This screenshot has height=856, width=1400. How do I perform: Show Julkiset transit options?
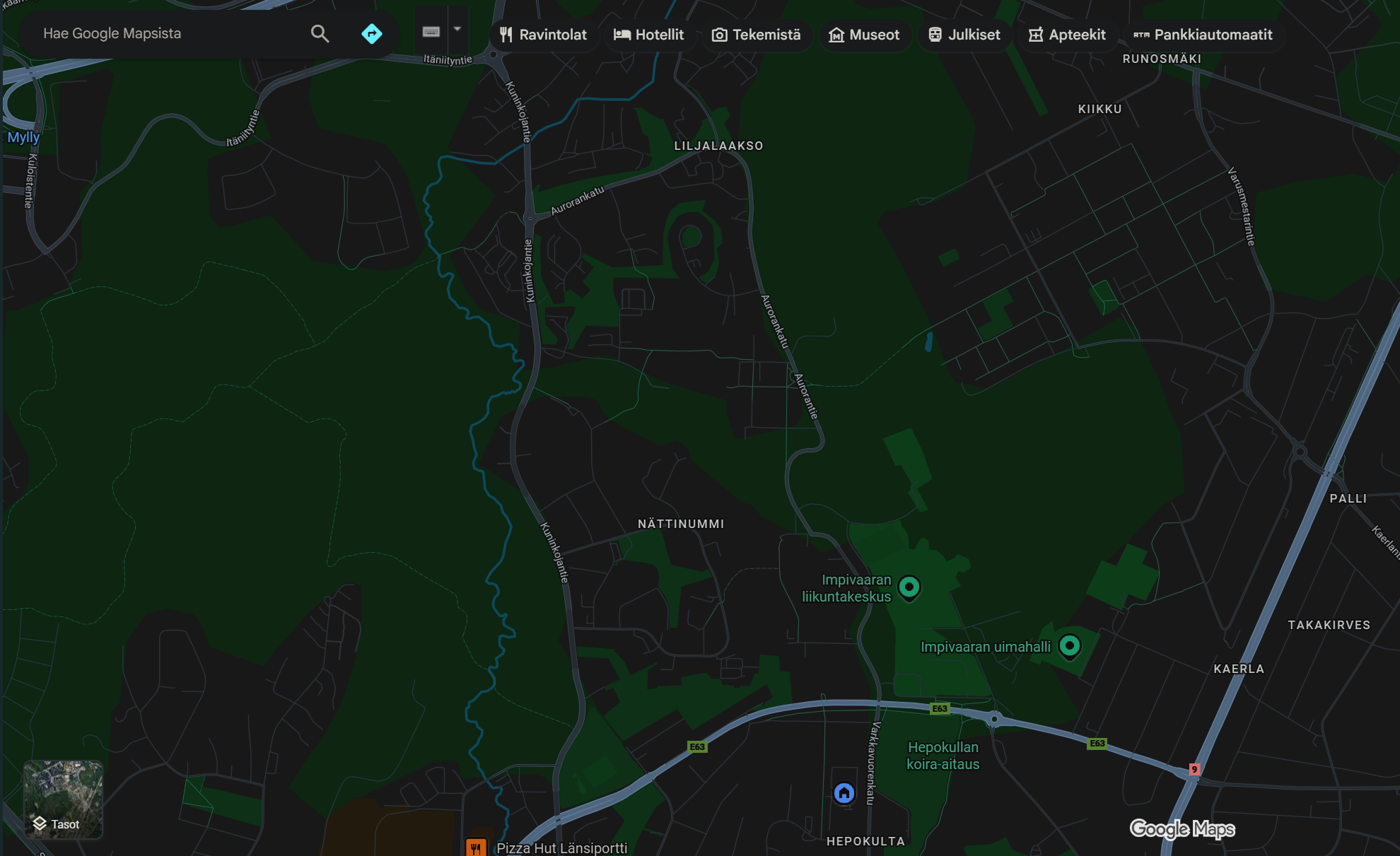[964, 35]
